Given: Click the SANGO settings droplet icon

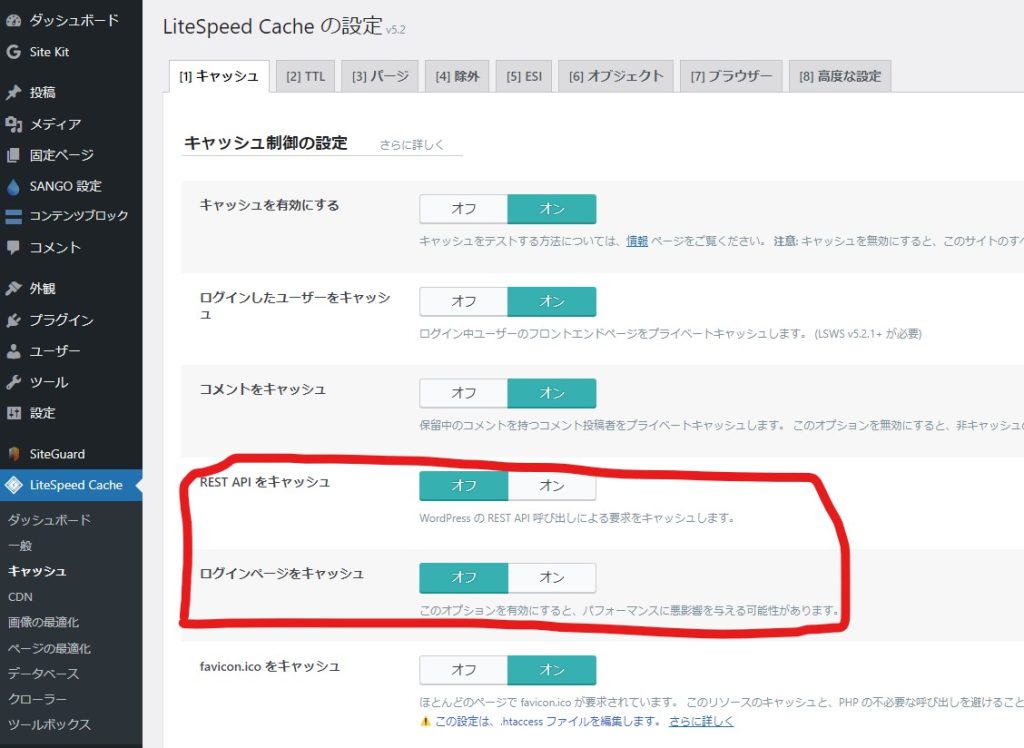Looking at the screenshot, I should click(x=13, y=186).
